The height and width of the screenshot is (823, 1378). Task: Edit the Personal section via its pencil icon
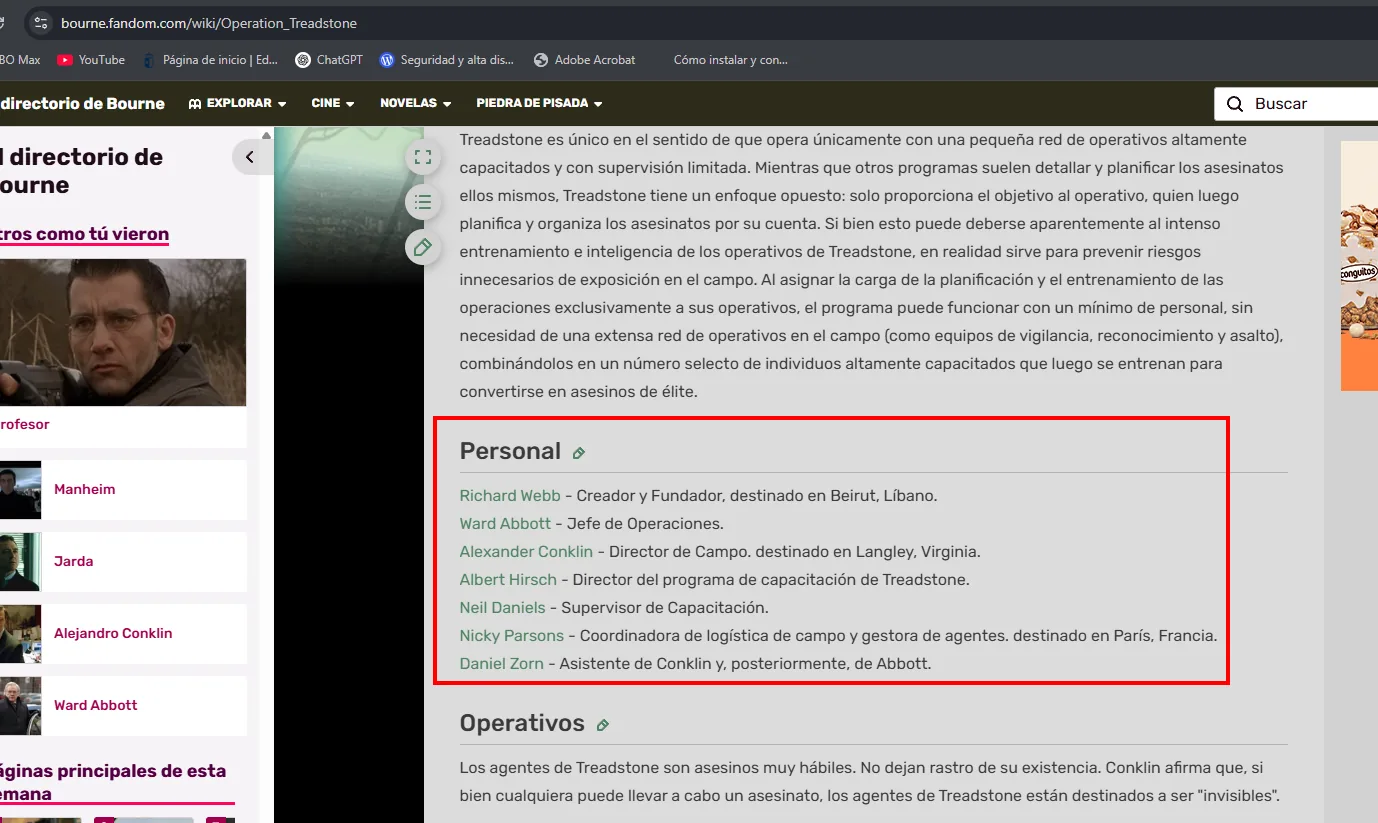[x=578, y=453]
